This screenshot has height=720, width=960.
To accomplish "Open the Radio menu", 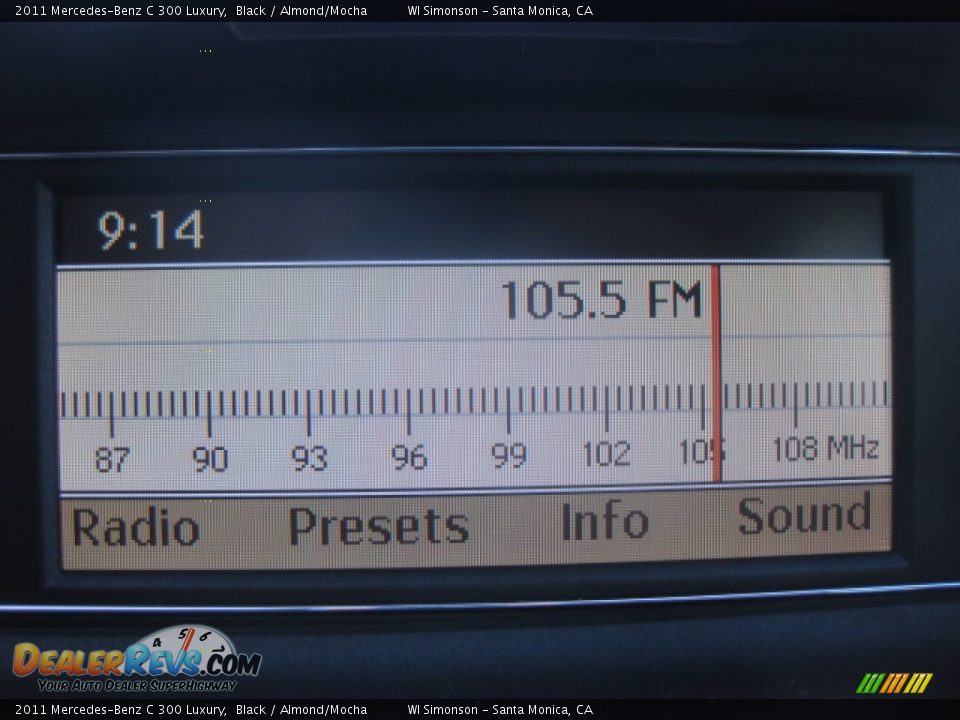I will 135,527.
